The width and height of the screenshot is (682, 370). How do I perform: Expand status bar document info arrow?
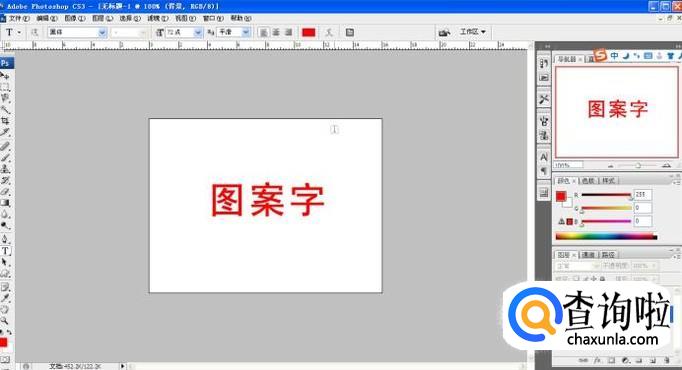[122, 366]
